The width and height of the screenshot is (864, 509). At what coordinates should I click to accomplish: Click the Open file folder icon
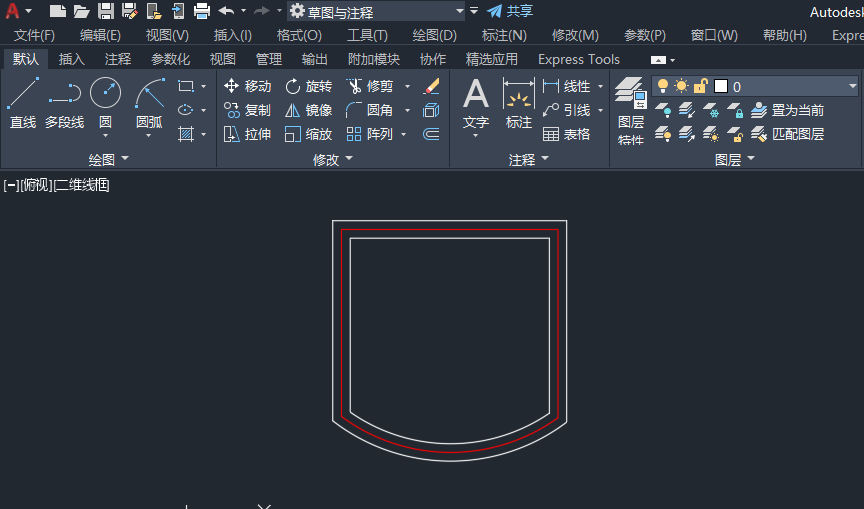[x=82, y=11]
